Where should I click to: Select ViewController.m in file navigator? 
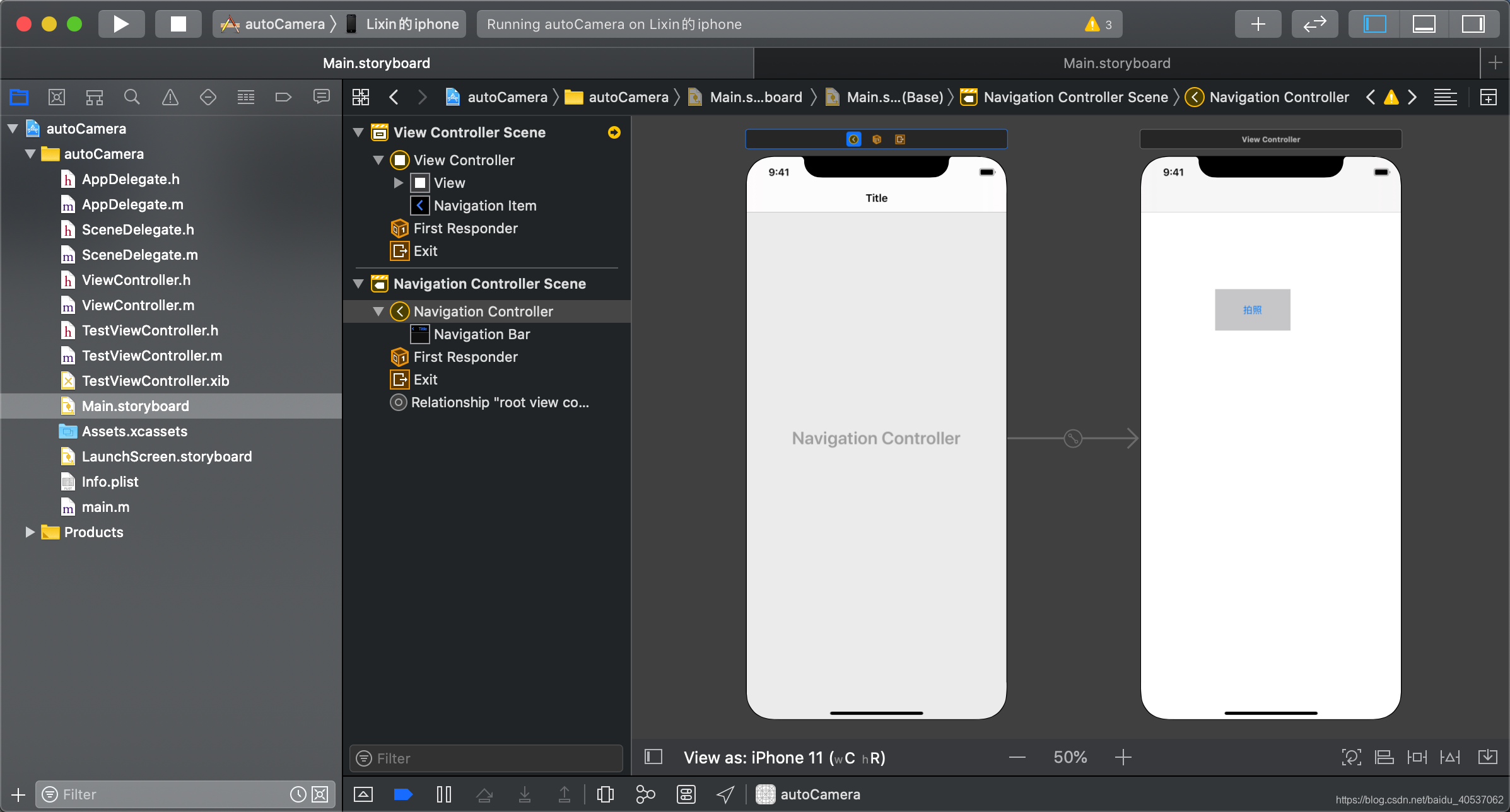tap(138, 305)
